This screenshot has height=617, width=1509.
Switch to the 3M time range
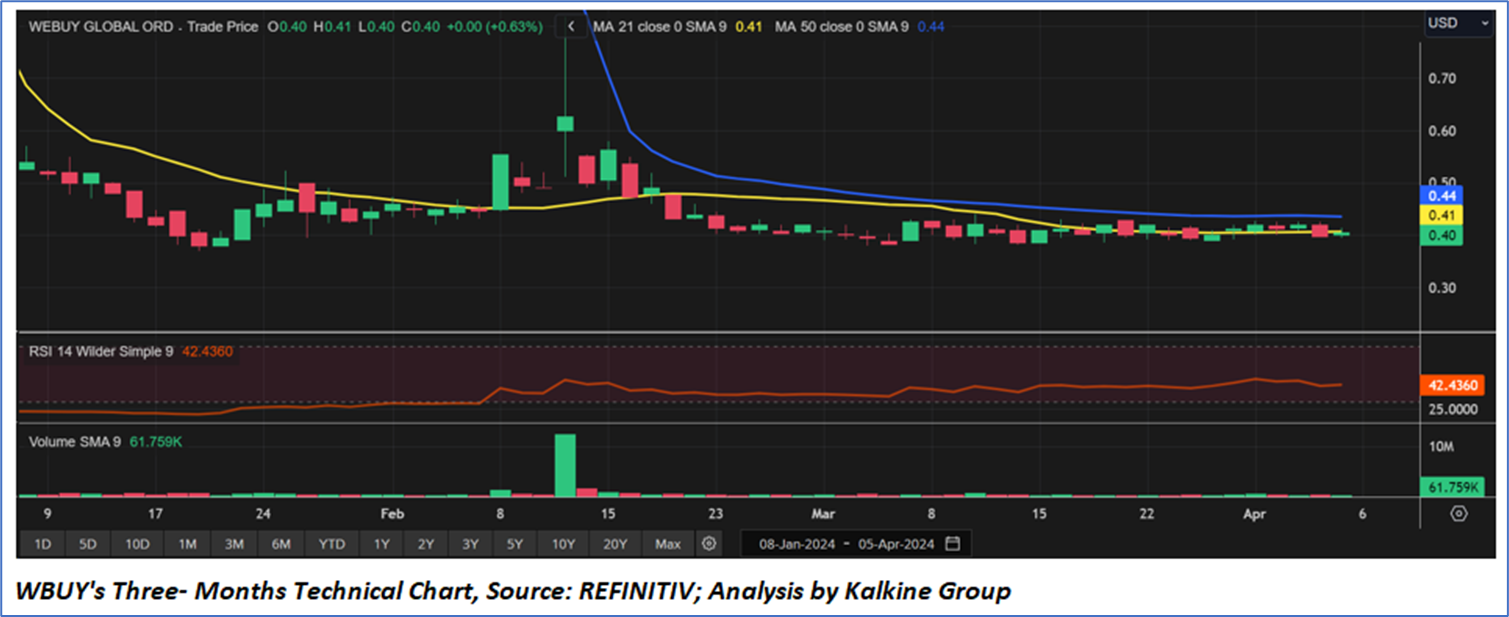point(234,544)
